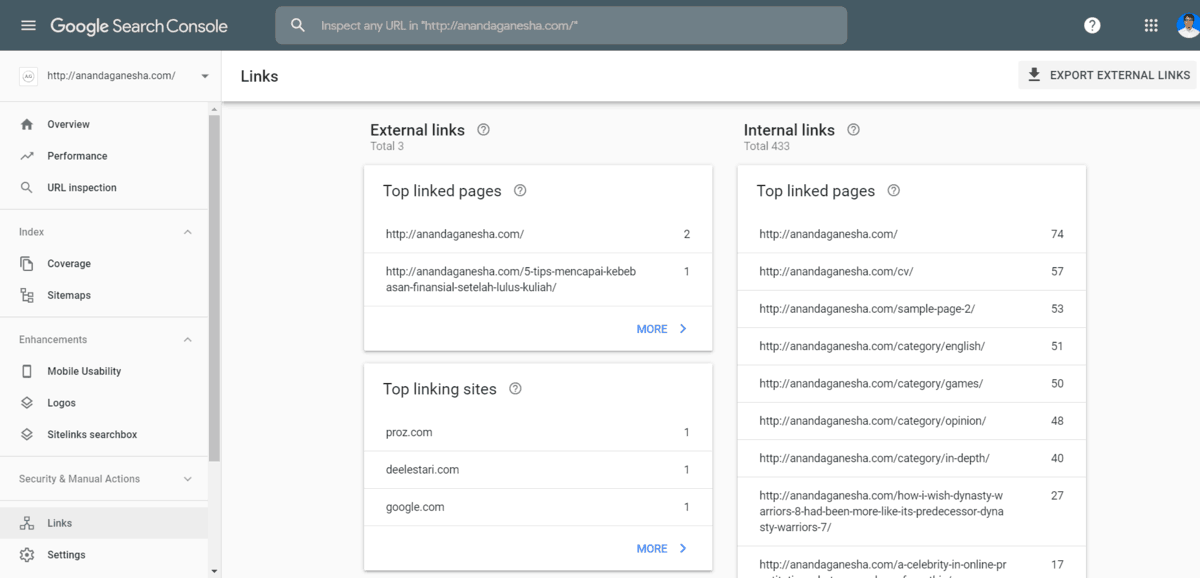
Task: Click the Export External Links button
Action: (1108, 75)
